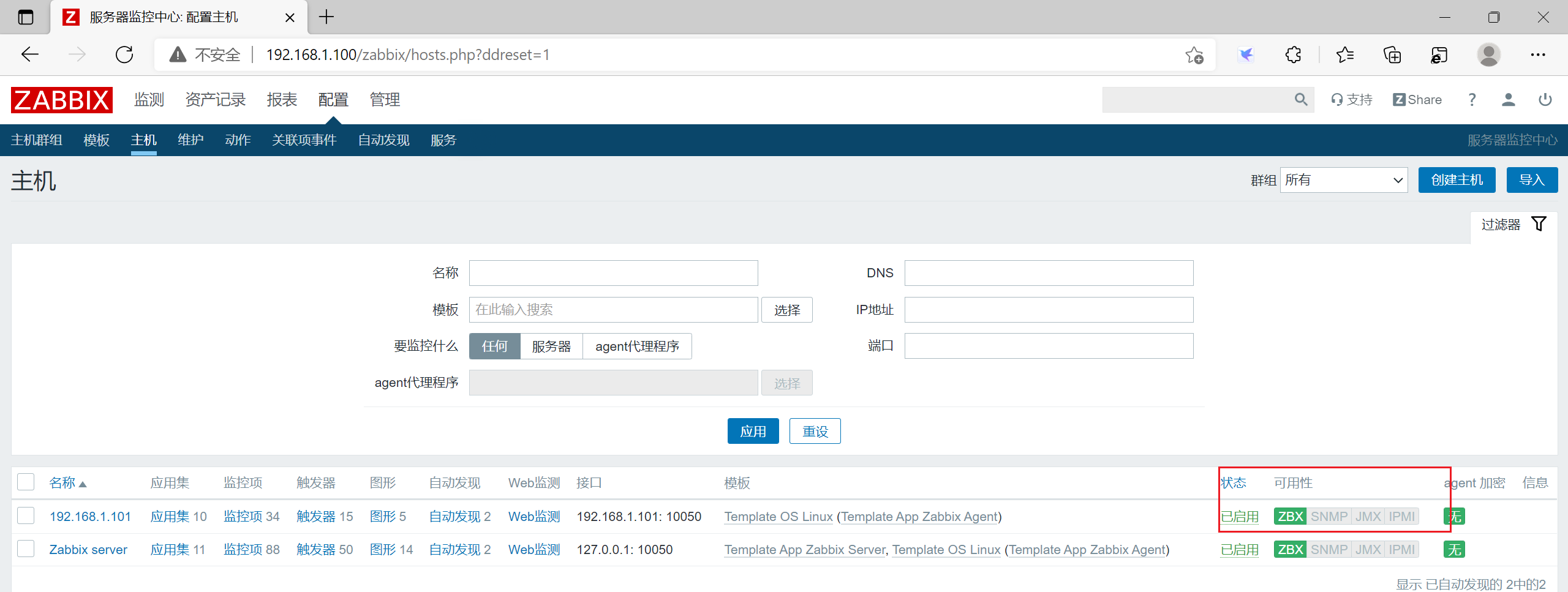Open a new browser tab
The image size is (1568, 592).
click(x=326, y=17)
